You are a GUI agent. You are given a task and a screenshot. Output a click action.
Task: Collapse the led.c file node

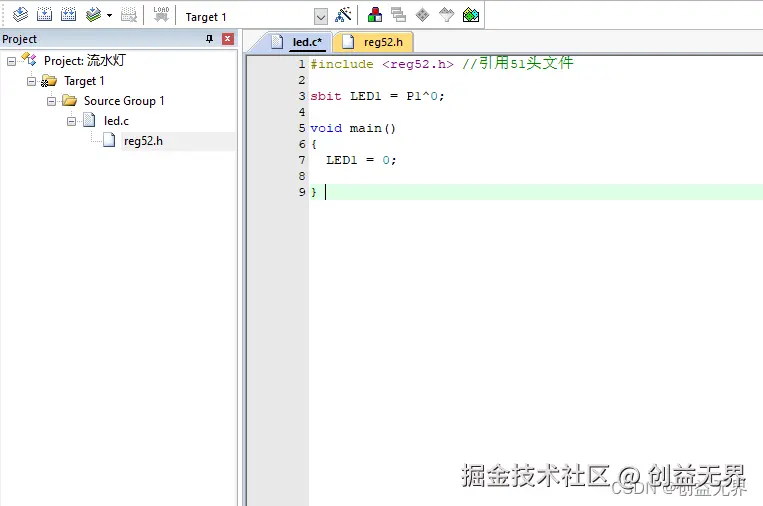coord(72,121)
